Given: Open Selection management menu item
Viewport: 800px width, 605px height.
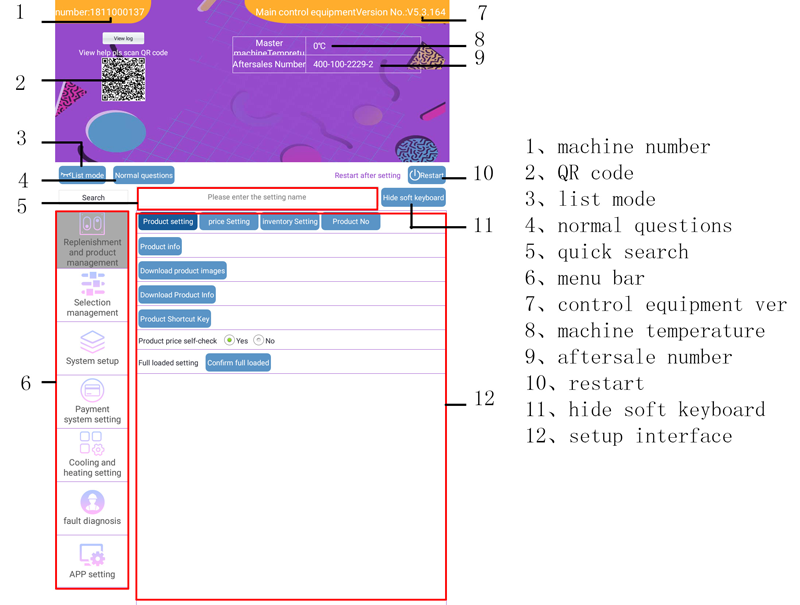Looking at the screenshot, I should (x=92, y=295).
